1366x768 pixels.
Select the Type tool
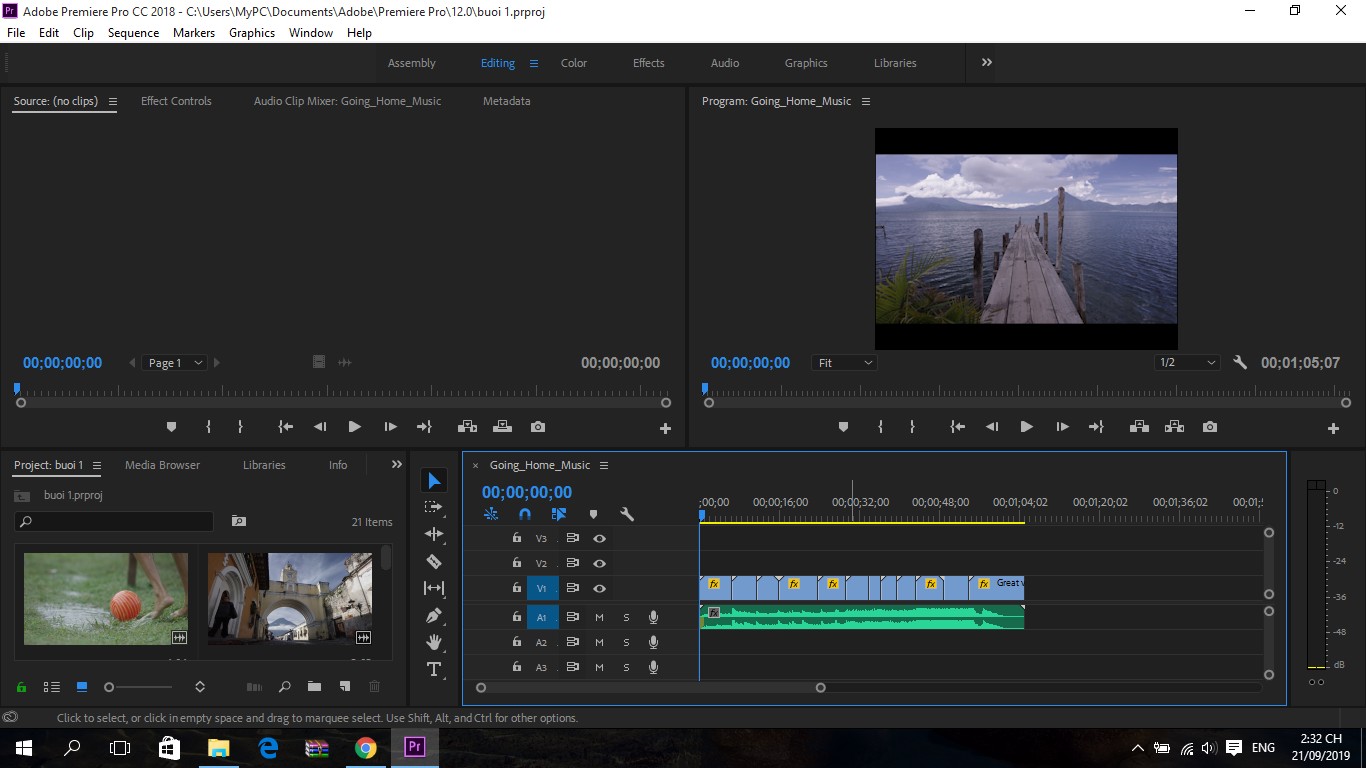[434, 669]
